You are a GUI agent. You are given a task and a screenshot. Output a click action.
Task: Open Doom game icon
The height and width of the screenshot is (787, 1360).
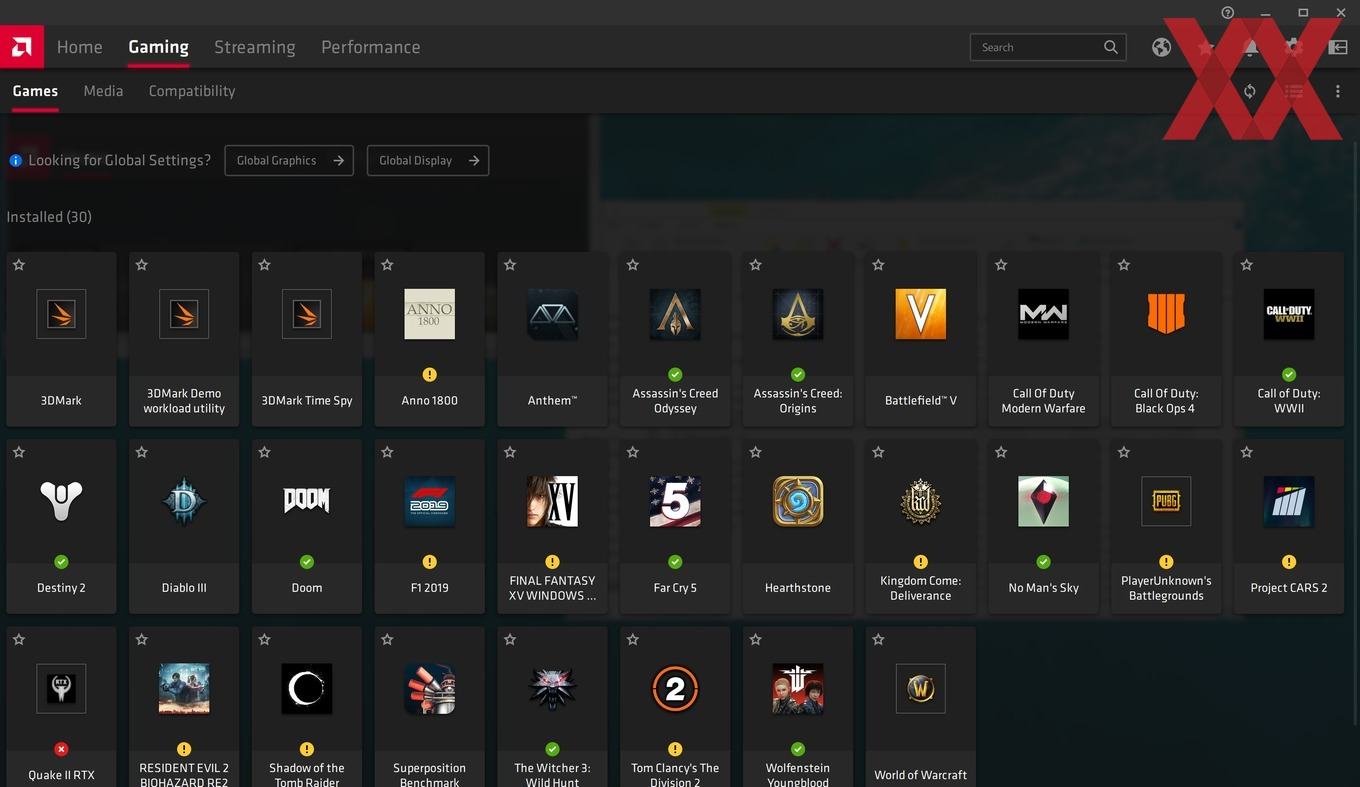[306, 501]
